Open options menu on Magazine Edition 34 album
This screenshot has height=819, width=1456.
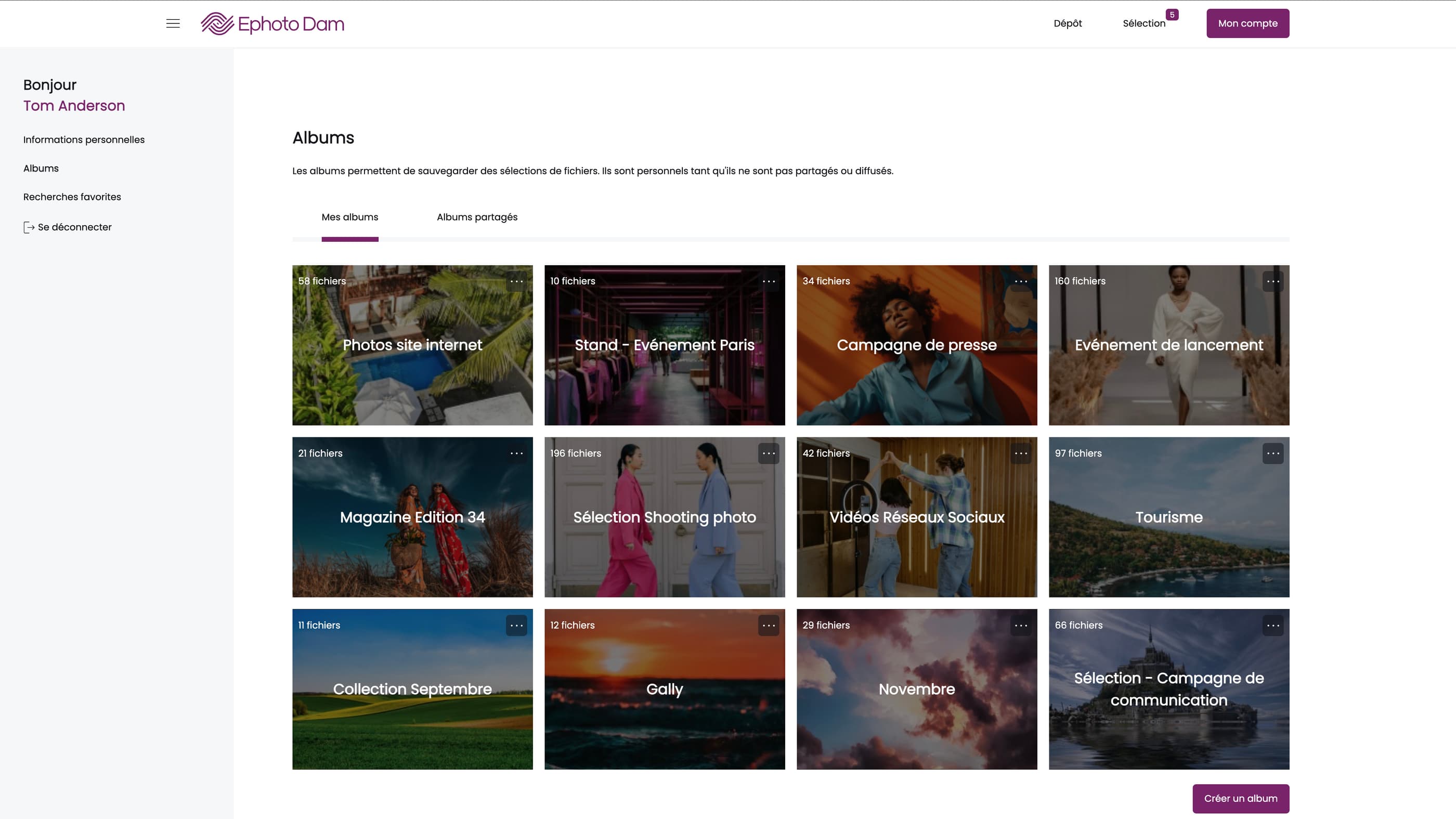click(x=517, y=453)
